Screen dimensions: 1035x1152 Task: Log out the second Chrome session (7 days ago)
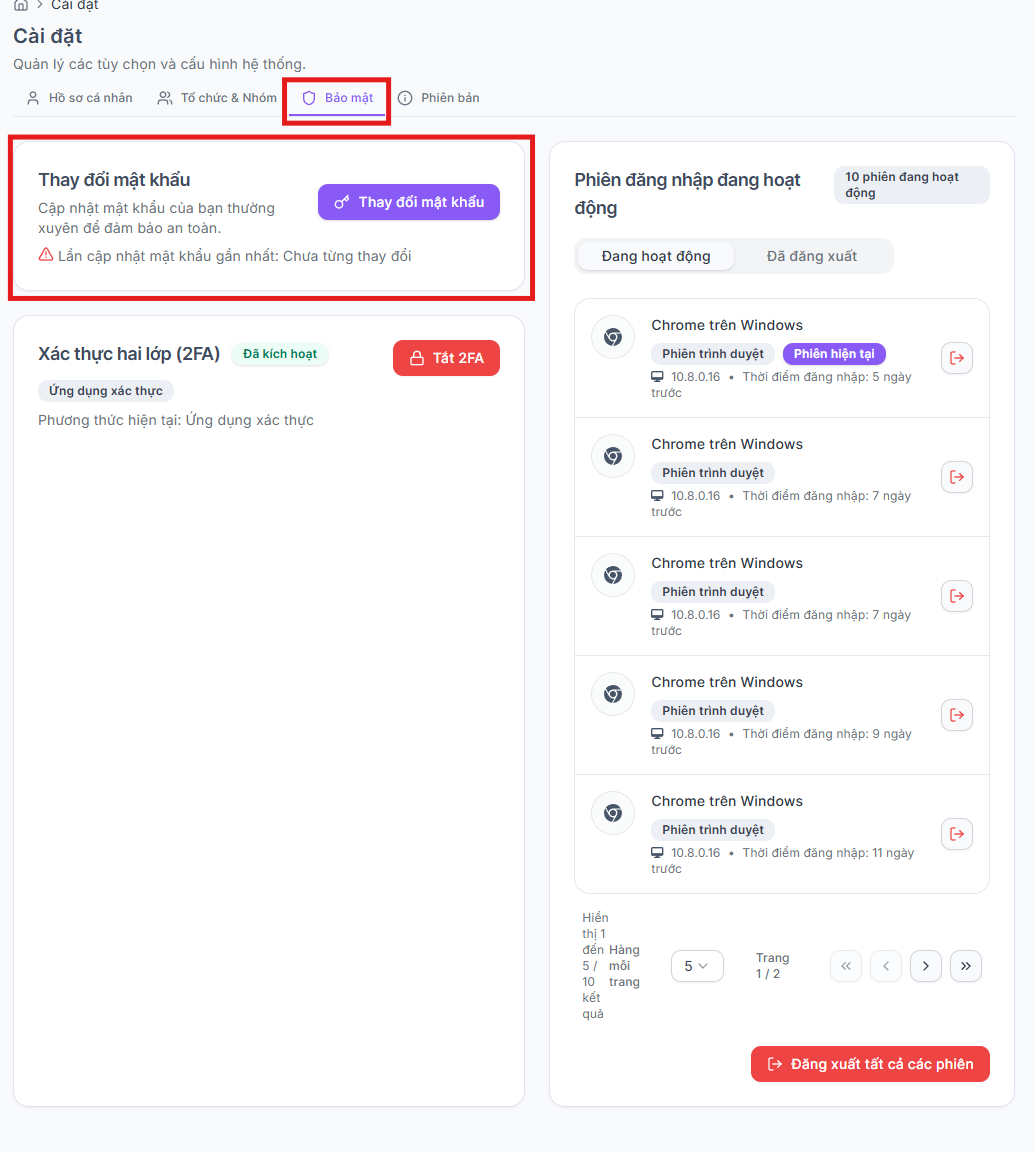click(956, 477)
